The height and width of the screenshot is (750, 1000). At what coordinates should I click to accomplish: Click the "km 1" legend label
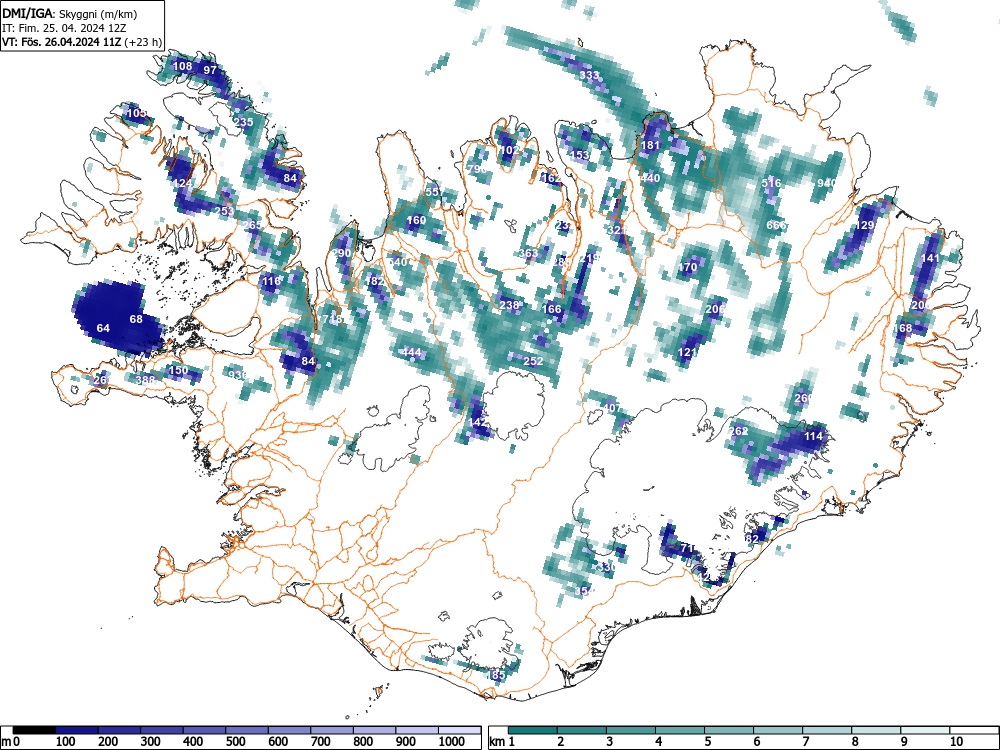pyautogui.click(x=502, y=742)
